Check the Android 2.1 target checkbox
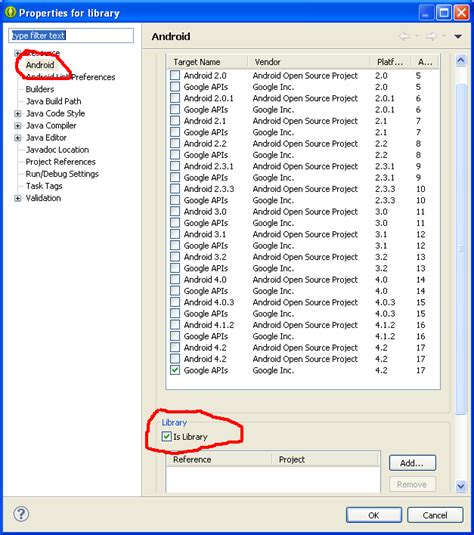This screenshot has width=474, height=535. click(x=175, y=120)
